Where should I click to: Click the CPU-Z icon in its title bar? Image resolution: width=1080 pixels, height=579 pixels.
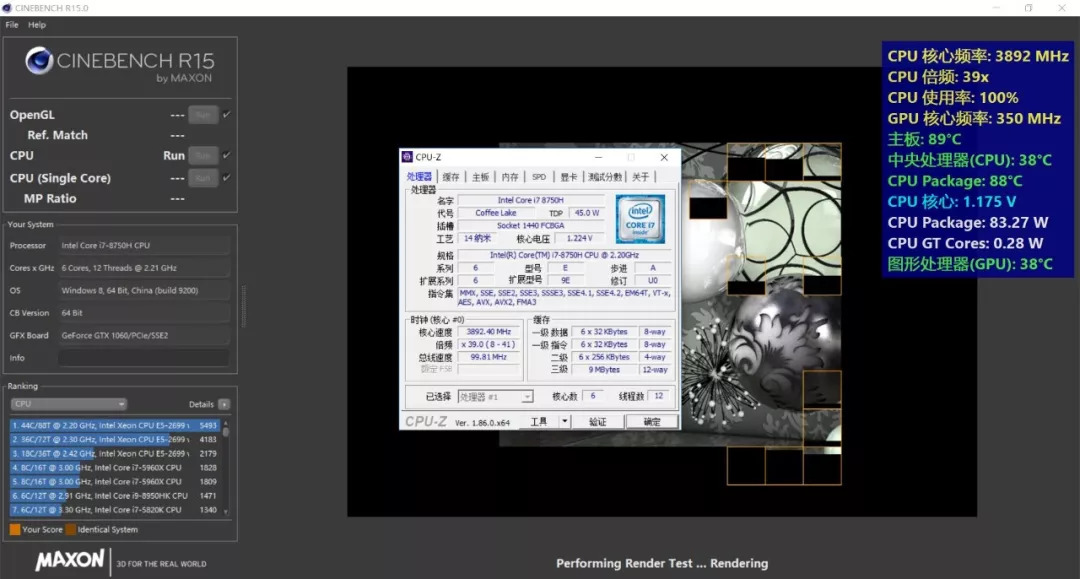407,157
